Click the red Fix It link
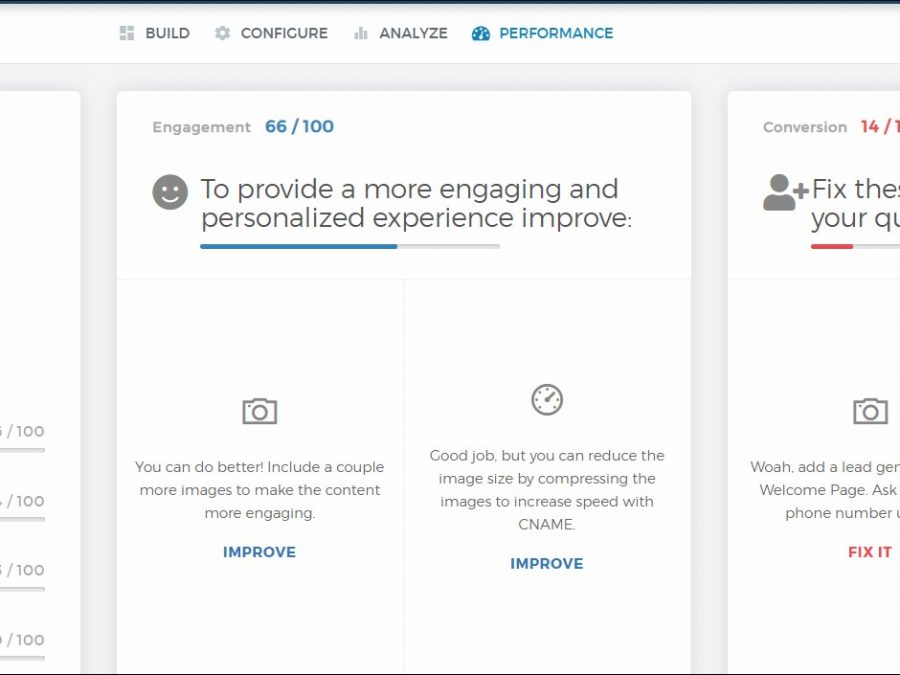 pyautogui.click(x=869, y=552)
